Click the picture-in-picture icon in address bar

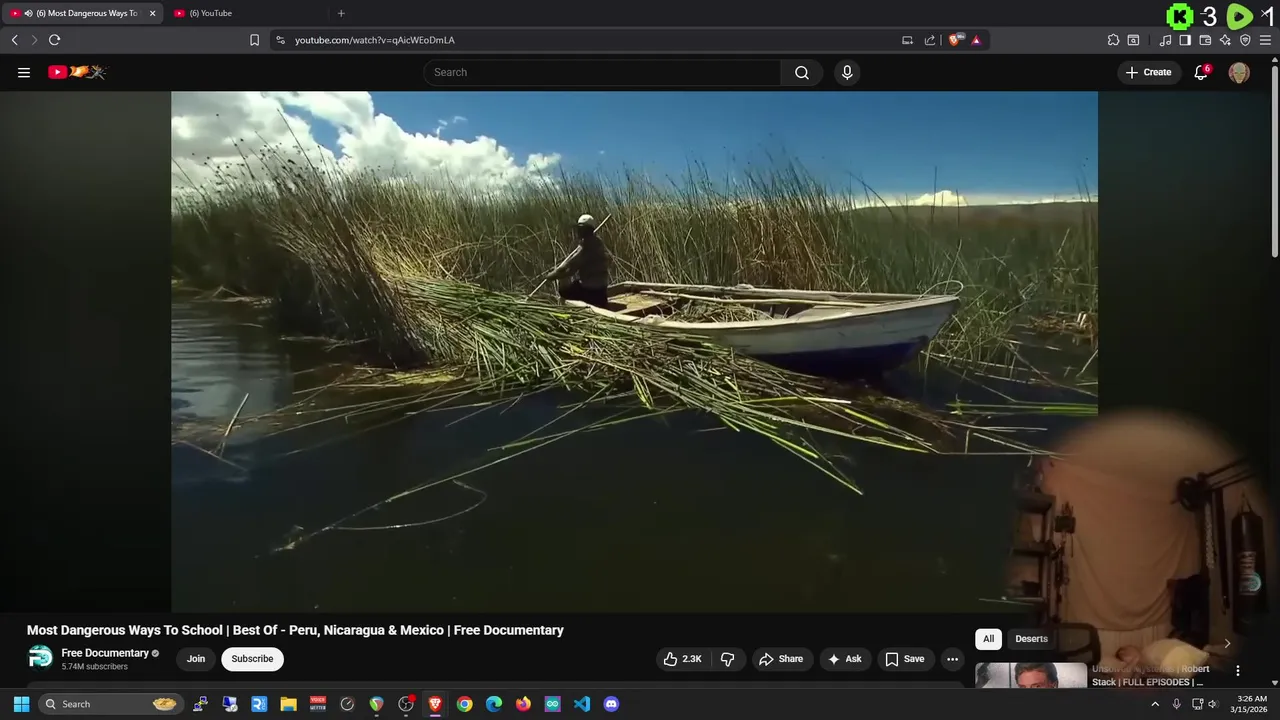pos(907,40)
